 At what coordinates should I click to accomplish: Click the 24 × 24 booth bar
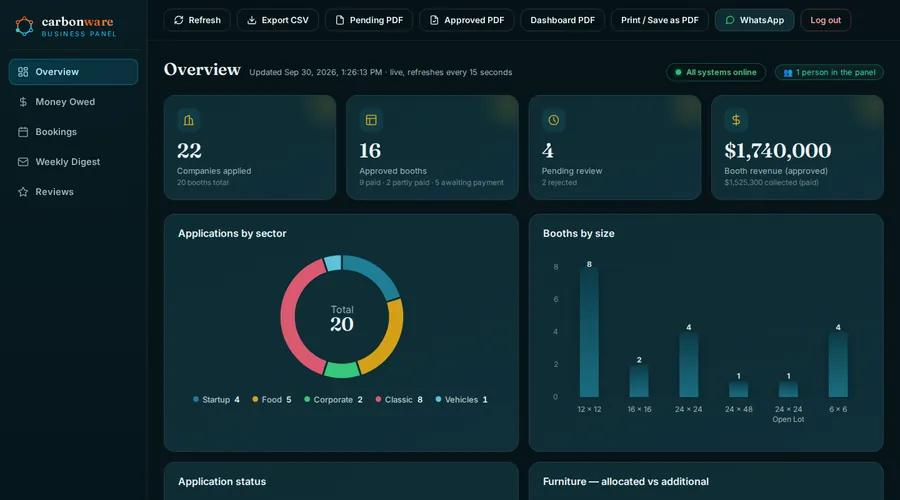click(x=689, y=365)
